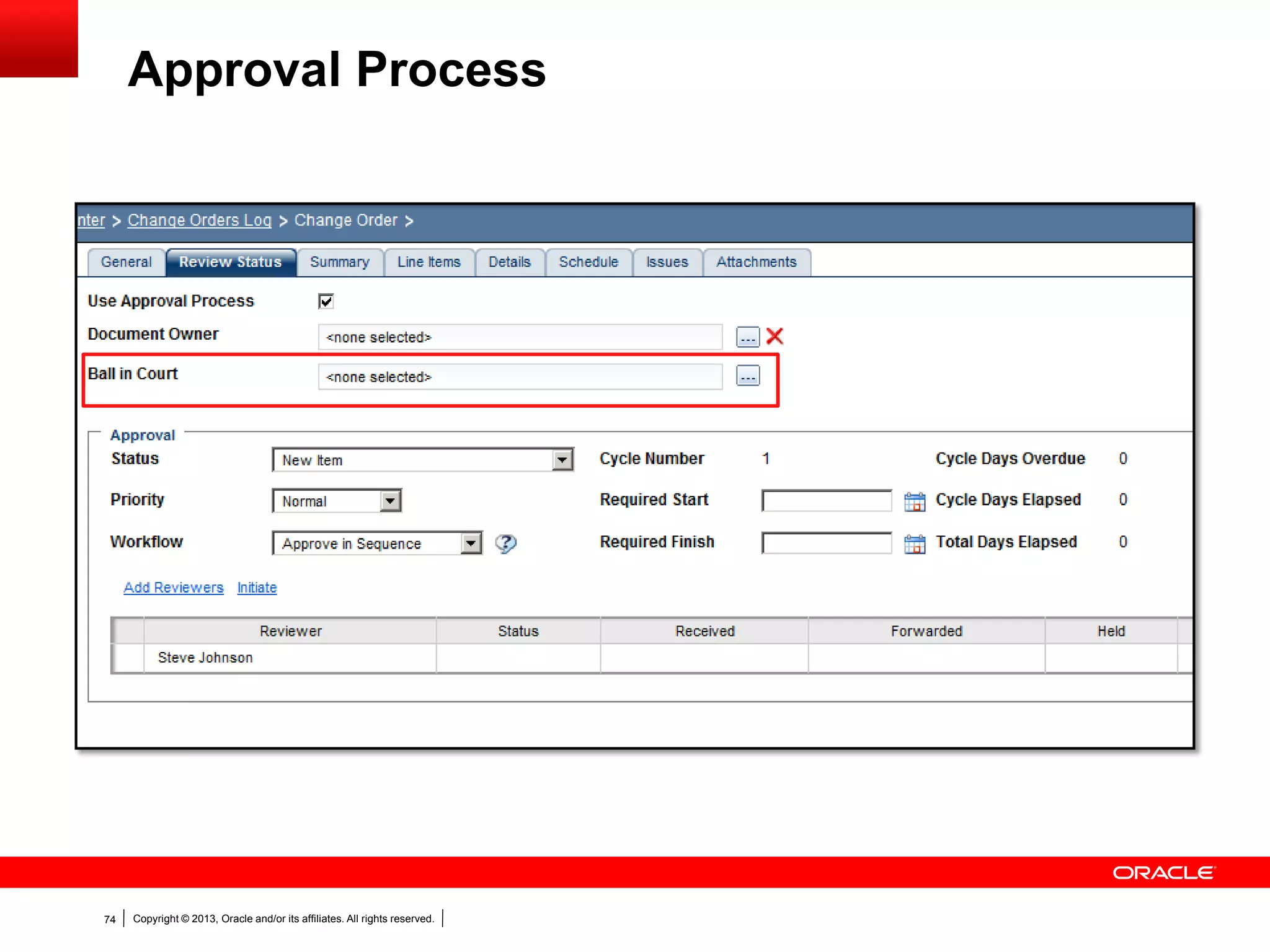Click the Workflow help question mark icon
Screen dimensions: 1270x952
click(505, 544)
